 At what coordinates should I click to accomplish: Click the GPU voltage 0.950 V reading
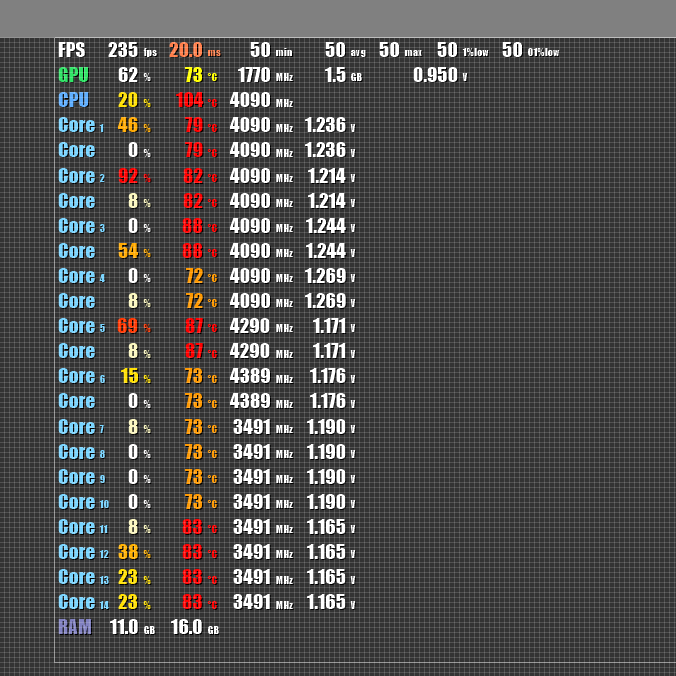435,75
